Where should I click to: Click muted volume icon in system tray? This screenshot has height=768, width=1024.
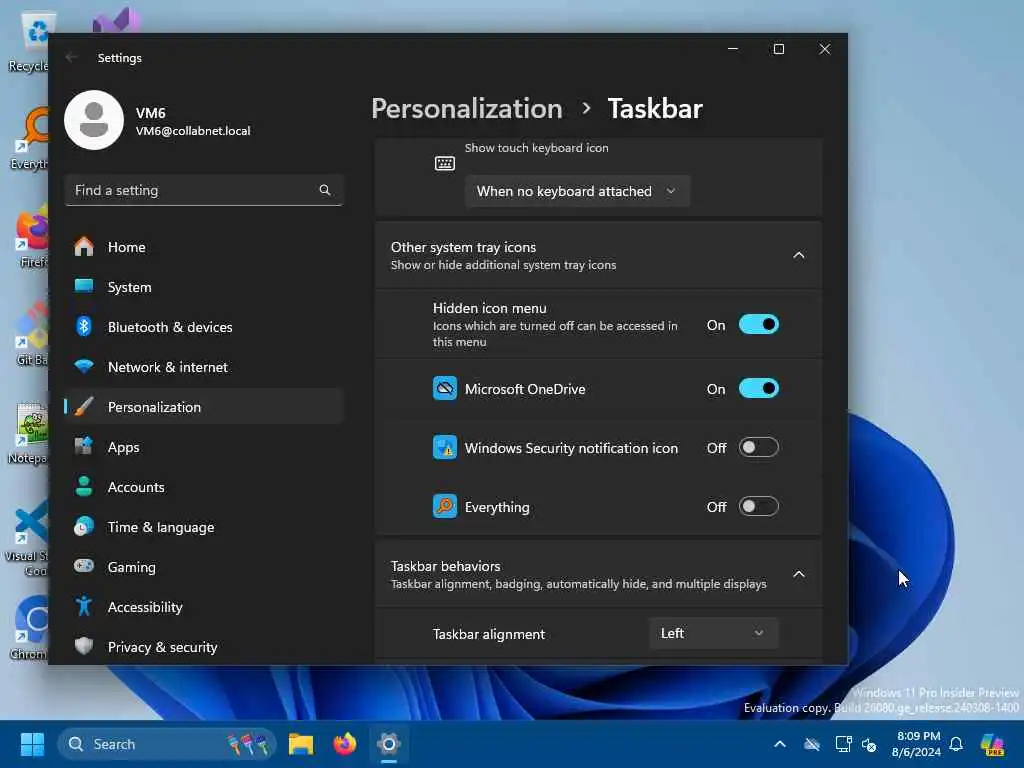[x=869, y=744]
